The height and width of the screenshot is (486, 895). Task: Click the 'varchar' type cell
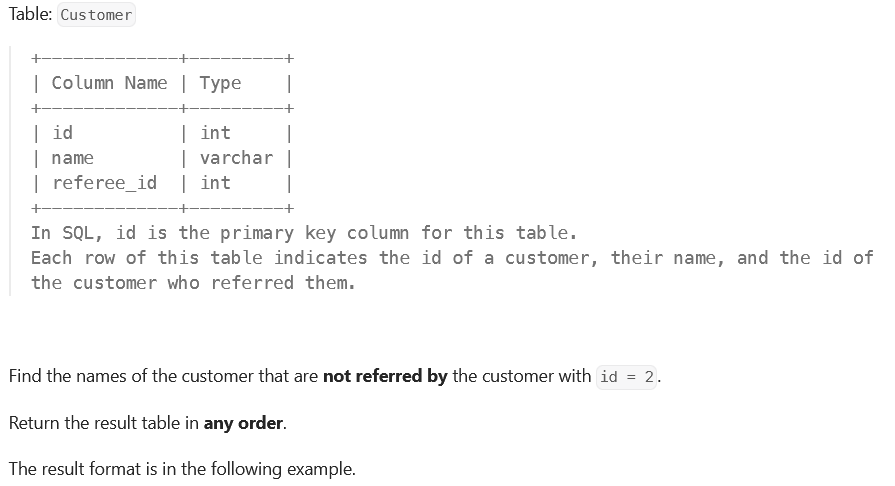pyautogui.click(x=236, y=158)
